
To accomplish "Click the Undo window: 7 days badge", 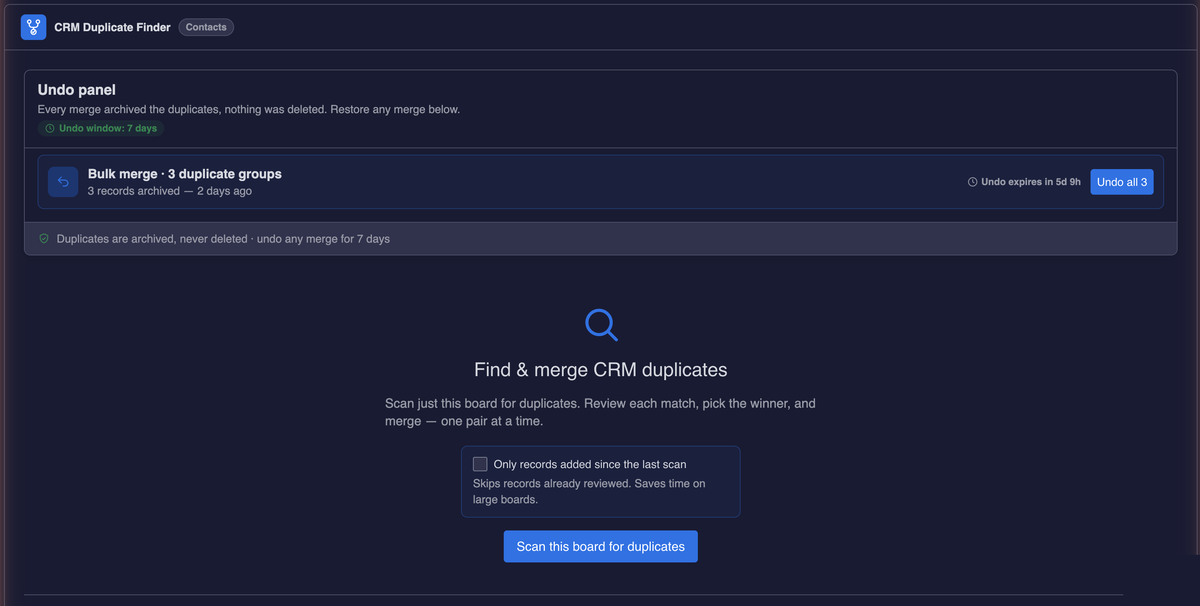I will (100, 129).
